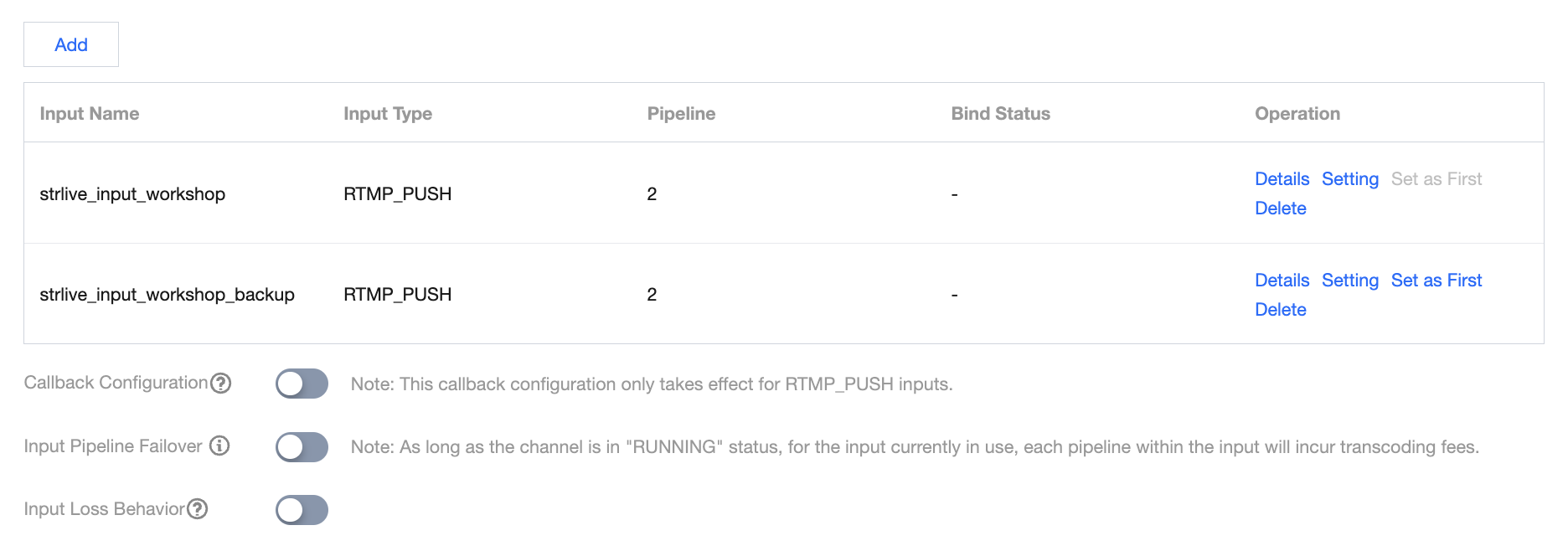Click disabled Set as First for strlive_input_workshop
Screen dimensions: 1568x546
tap(1436, 179)
